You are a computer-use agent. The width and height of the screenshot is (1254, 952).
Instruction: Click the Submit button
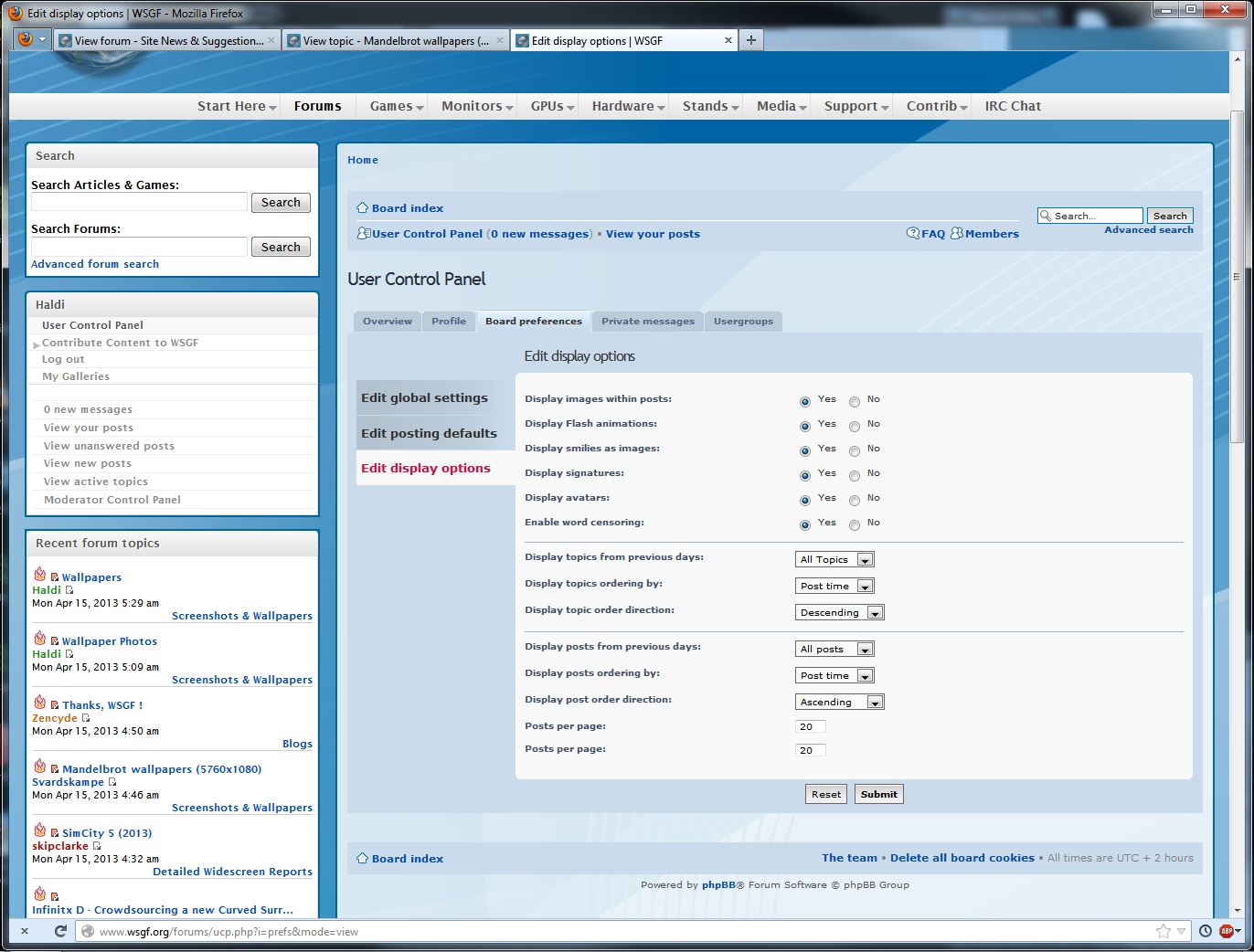tap(878, 794)
